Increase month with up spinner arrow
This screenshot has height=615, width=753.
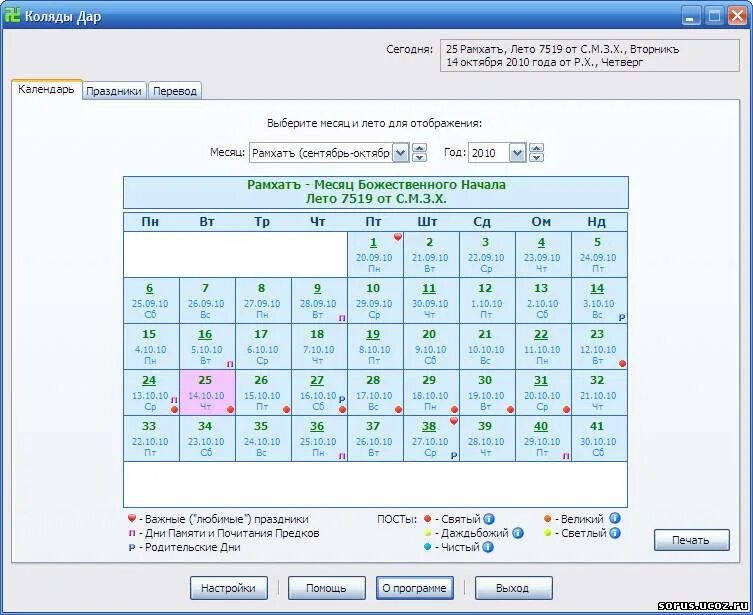[x=419, y=148]
